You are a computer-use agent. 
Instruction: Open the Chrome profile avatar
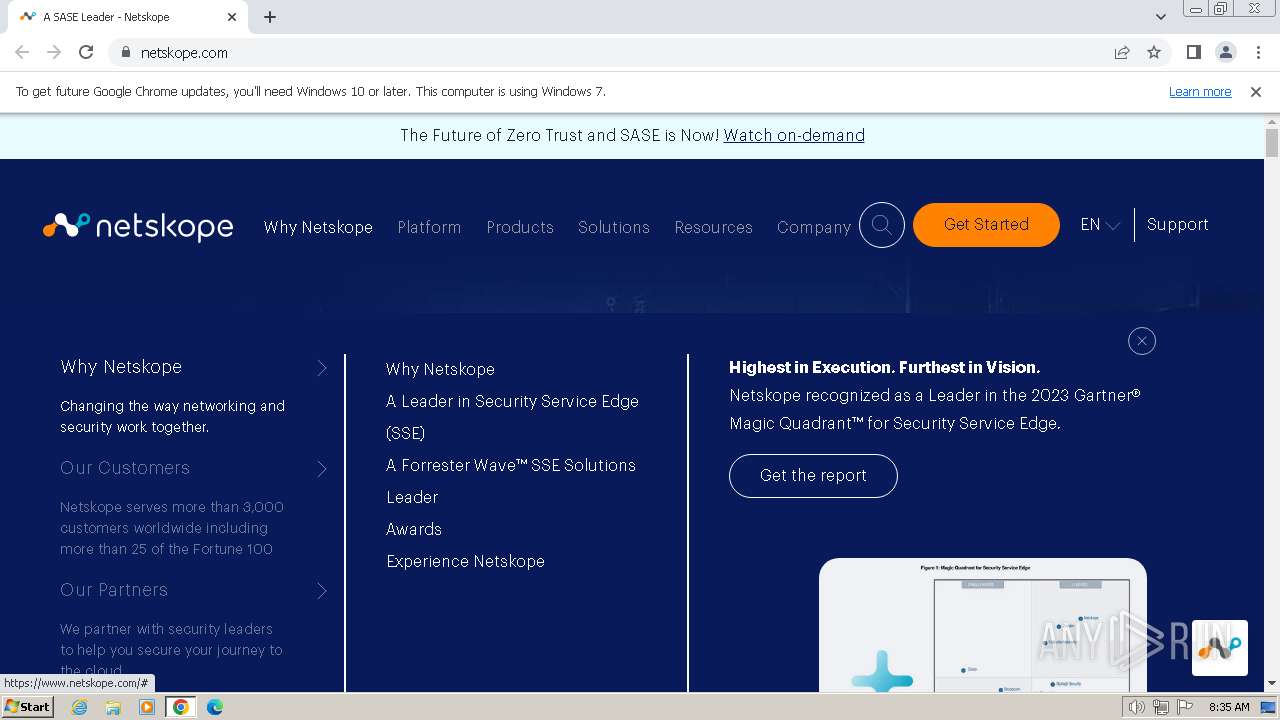click(x=1225, y=52)
